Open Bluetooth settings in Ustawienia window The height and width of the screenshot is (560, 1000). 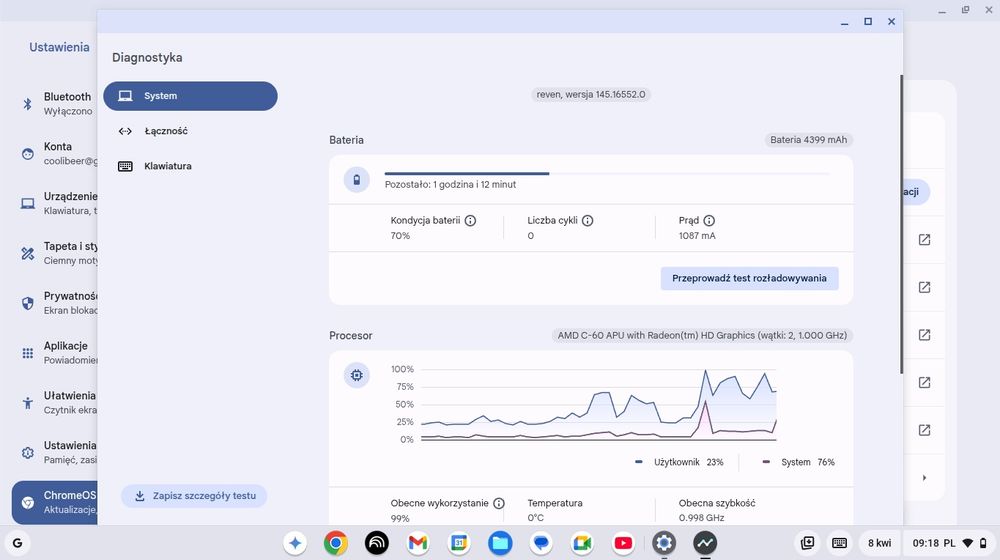point(55,103)
